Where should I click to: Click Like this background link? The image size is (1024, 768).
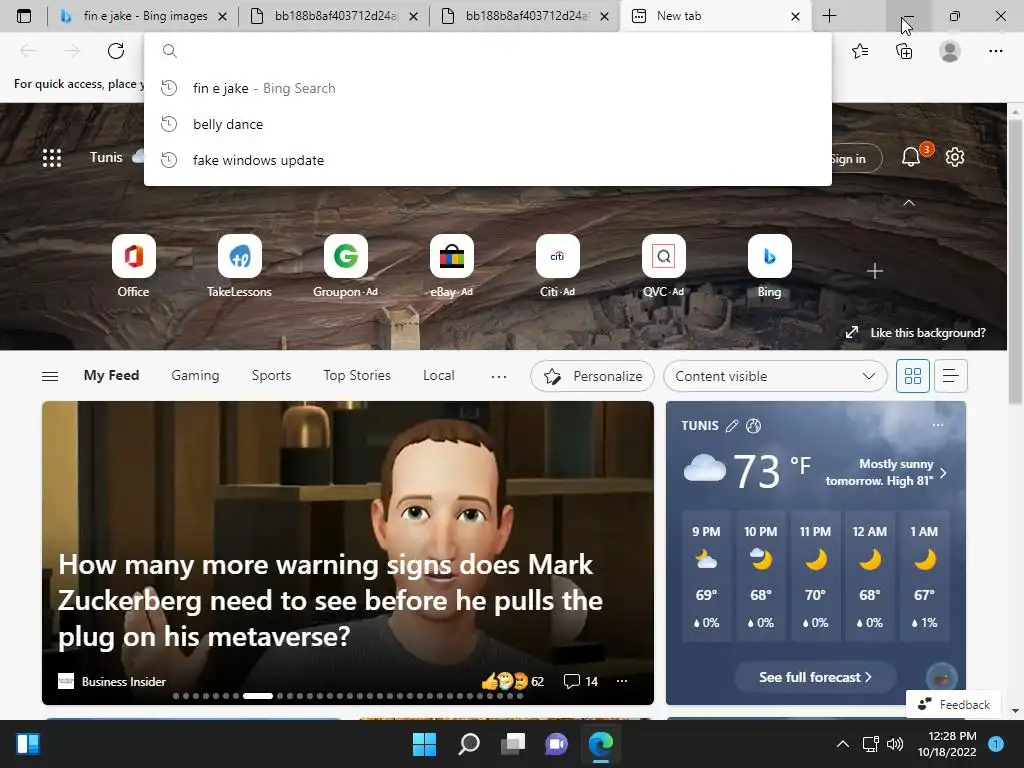pyautogui.click(x=927, y=333)
